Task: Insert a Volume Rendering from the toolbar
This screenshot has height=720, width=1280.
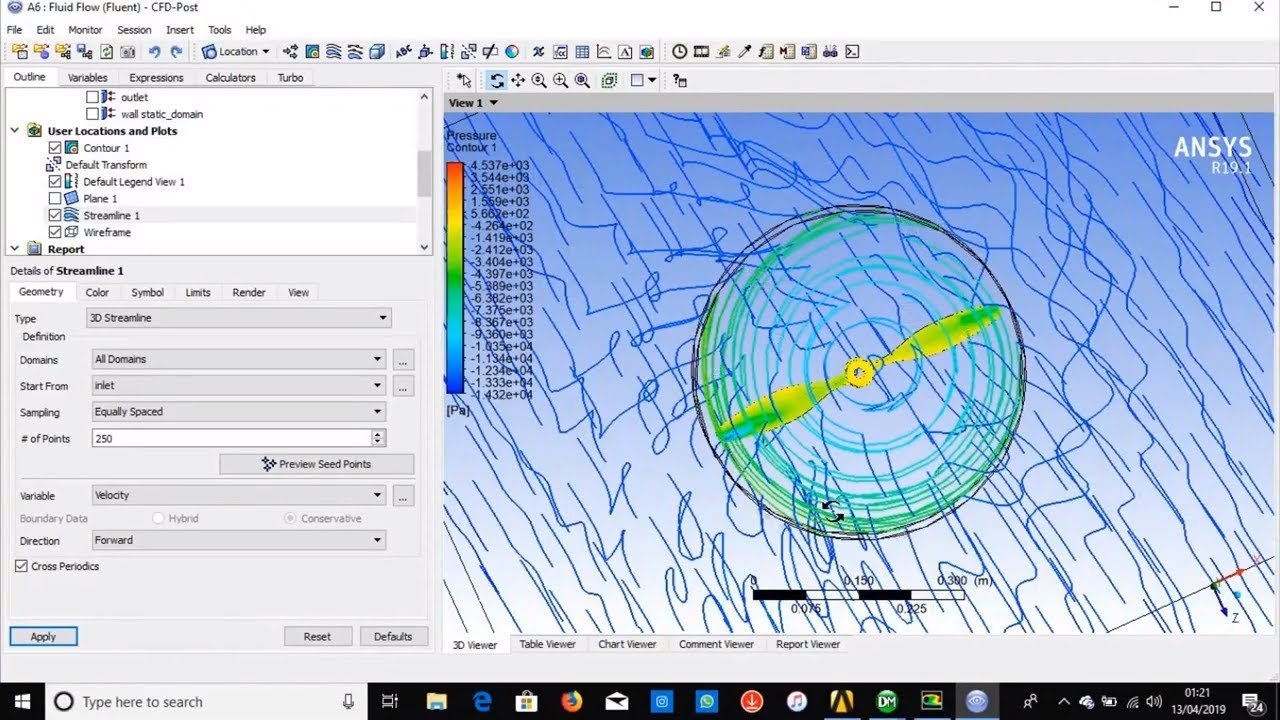Action: (377, 52)
